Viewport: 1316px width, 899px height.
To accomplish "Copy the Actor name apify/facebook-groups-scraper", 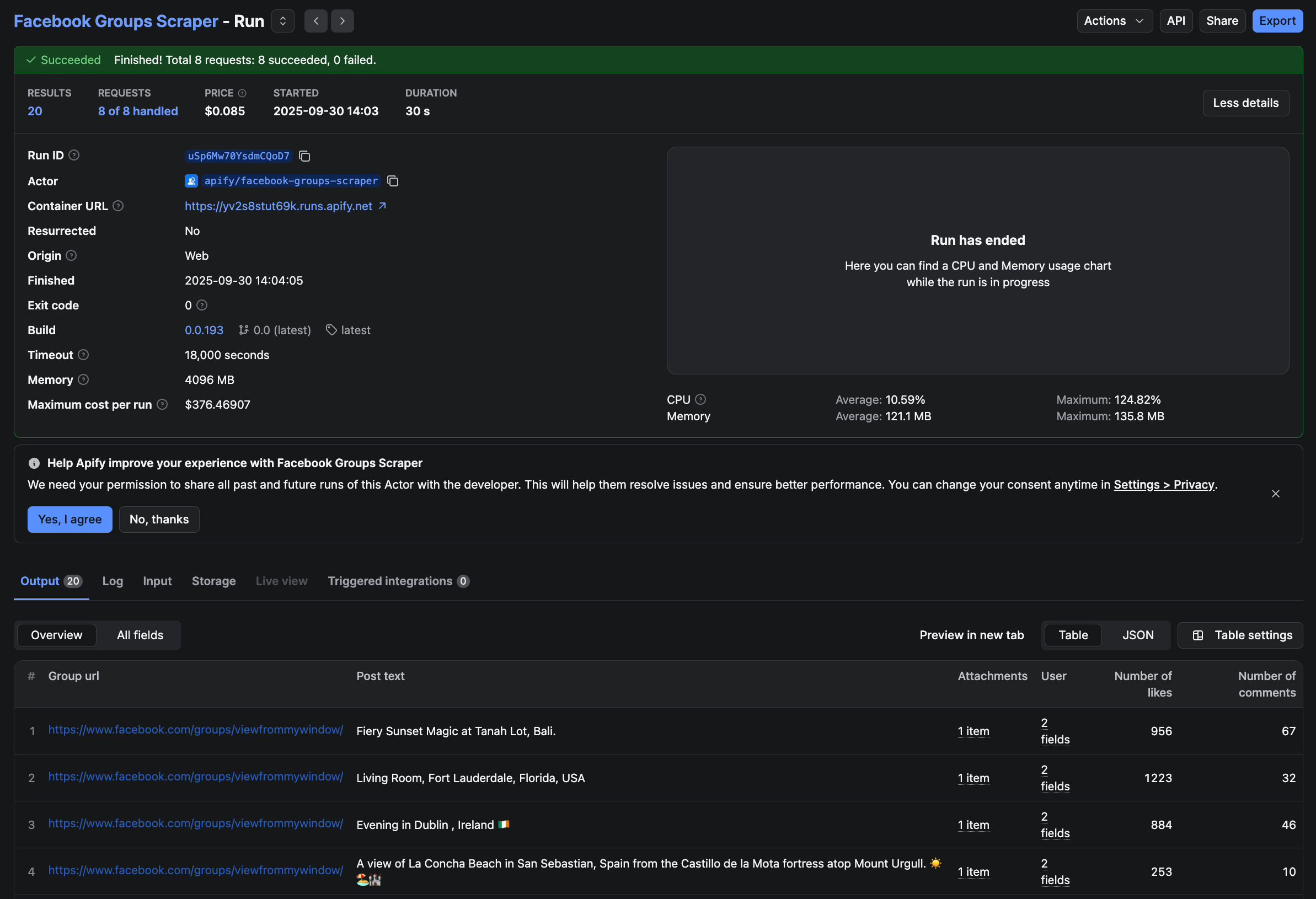I will pos(392,181).
